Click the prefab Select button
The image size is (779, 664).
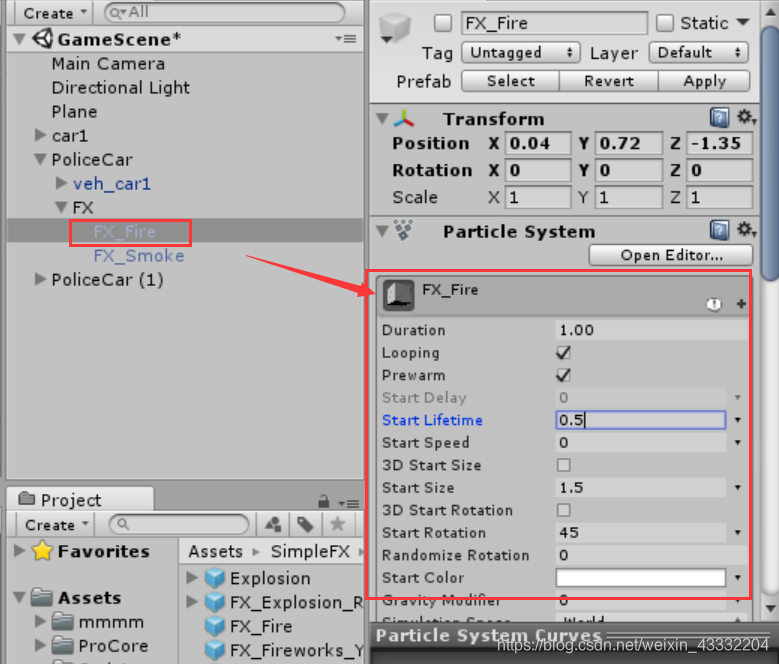click(510, 81)
